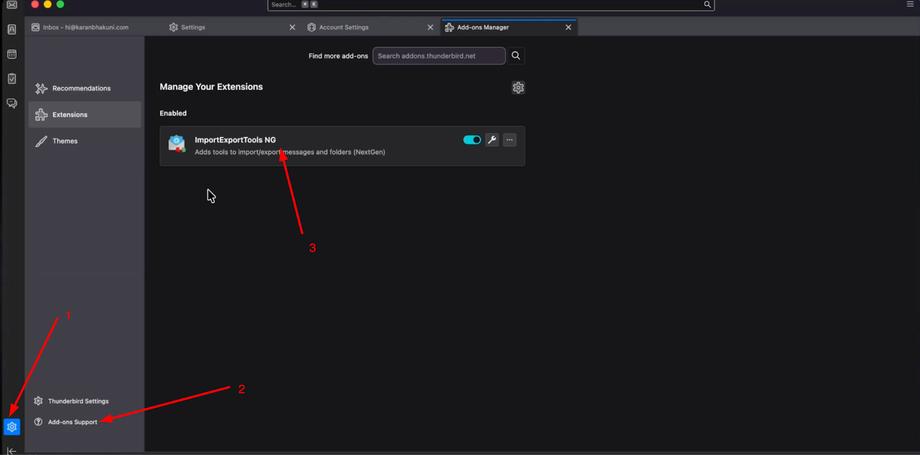Open the Mail space icon in sidebar
Image resolution: width=920 pixels, height=455 pixels.
(12, 5)
